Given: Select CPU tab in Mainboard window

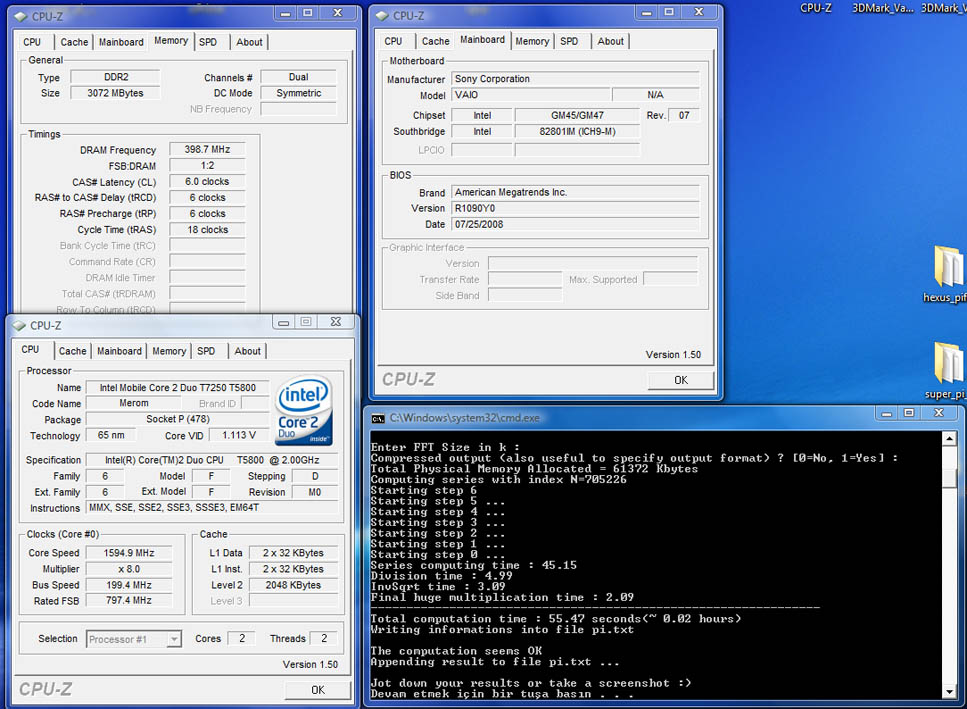Looking at the screenshot, I should (x=393, y=41).
